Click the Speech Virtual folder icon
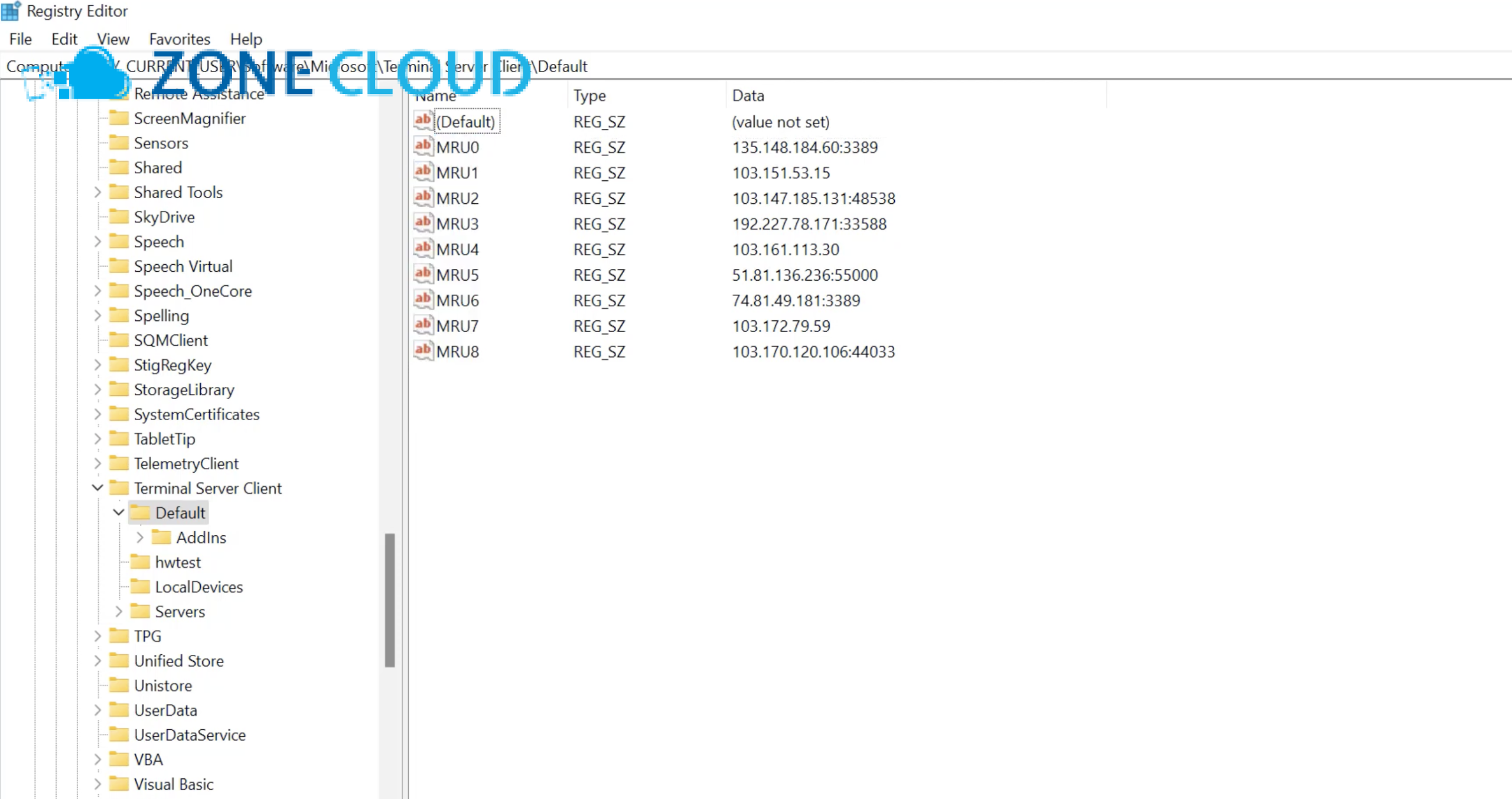 [119, 266]
